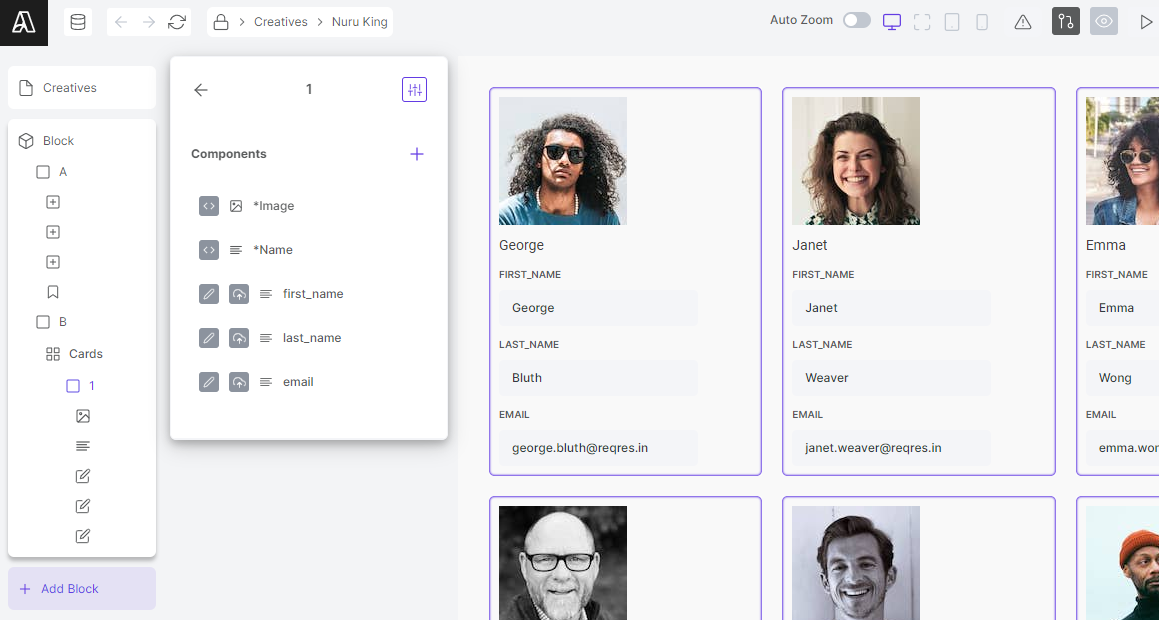Click the pencil edit icon for last_name
The height and width of the screenshot is (620, 1159).
coord(209,338)
